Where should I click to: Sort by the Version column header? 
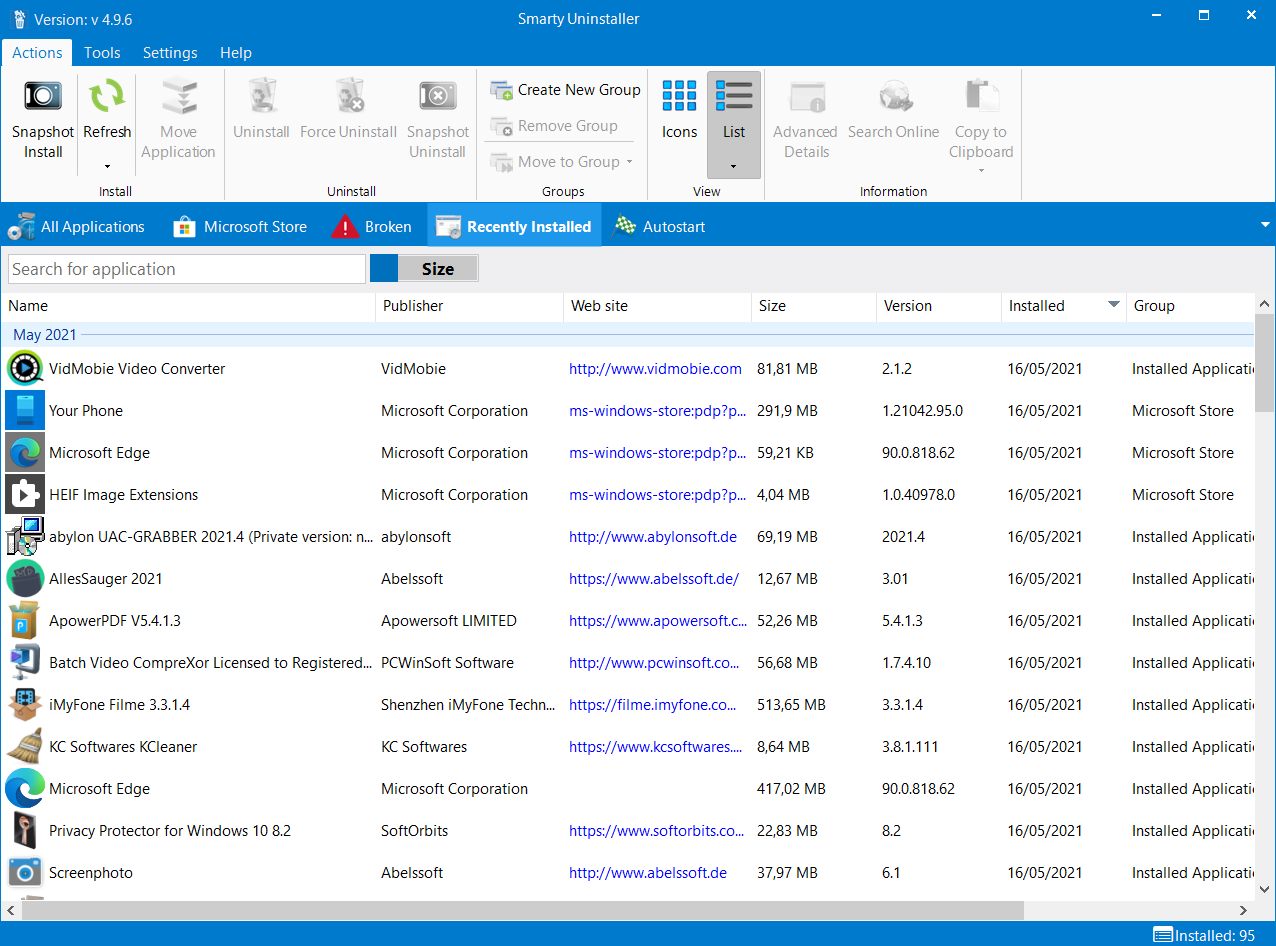click(939, 306)
